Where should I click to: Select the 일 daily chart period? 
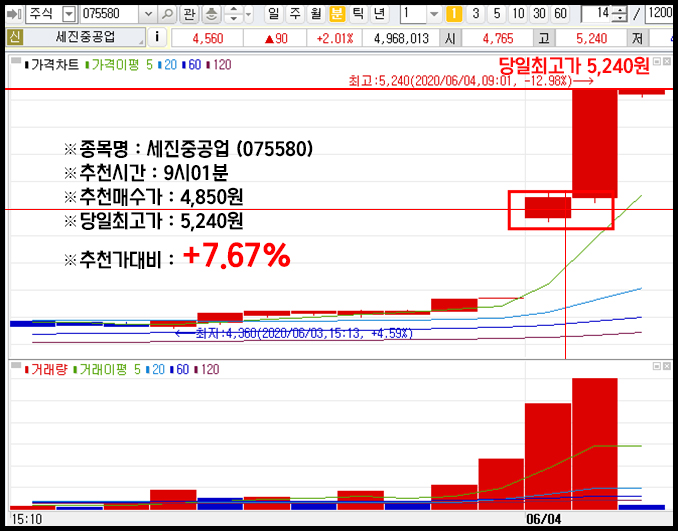[x=273, y=14]
